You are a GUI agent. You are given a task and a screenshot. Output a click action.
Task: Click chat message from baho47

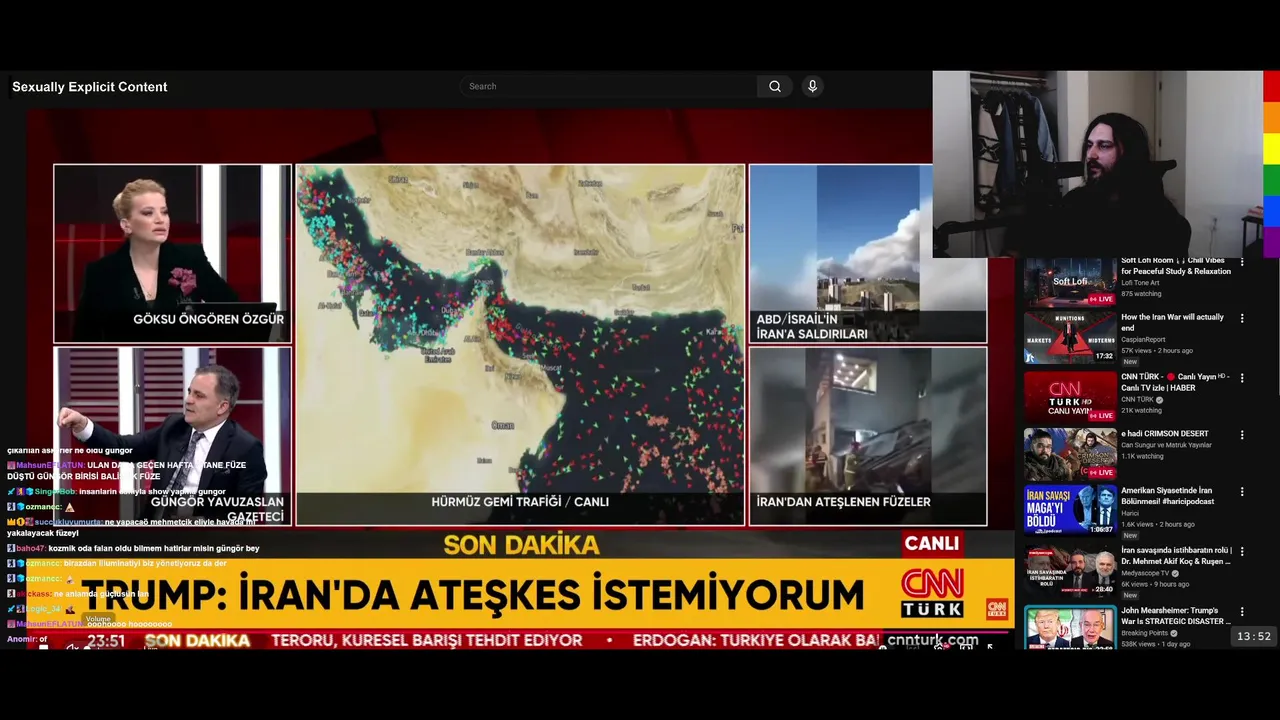134,548
